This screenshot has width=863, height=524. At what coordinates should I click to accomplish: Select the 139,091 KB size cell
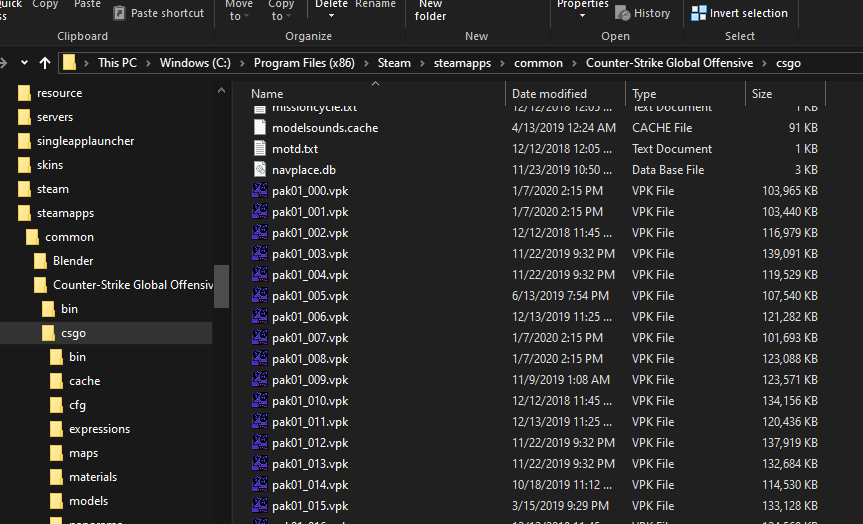click(790, 254)
